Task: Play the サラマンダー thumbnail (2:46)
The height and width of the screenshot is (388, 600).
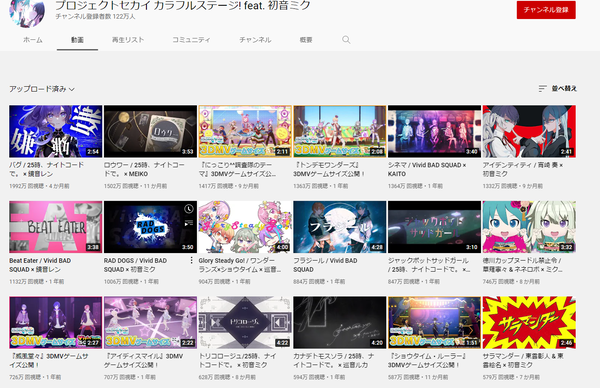Action: [529, 322]
